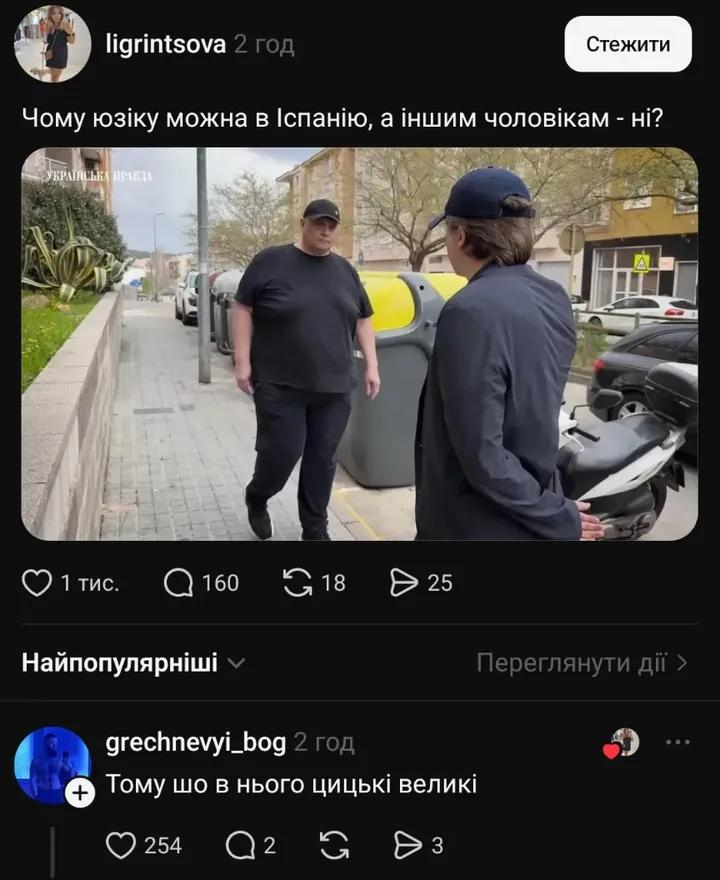Open comments on post with 160 replies
The height and width of the screenshot is (880, 720).
coord(178,583)
